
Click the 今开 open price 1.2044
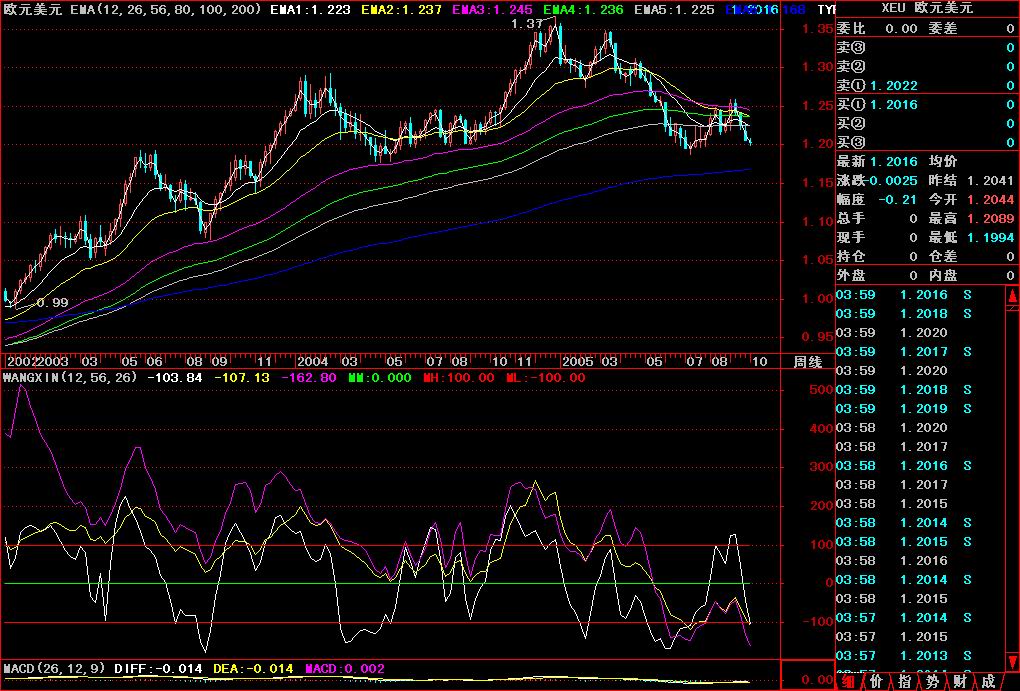990,199
